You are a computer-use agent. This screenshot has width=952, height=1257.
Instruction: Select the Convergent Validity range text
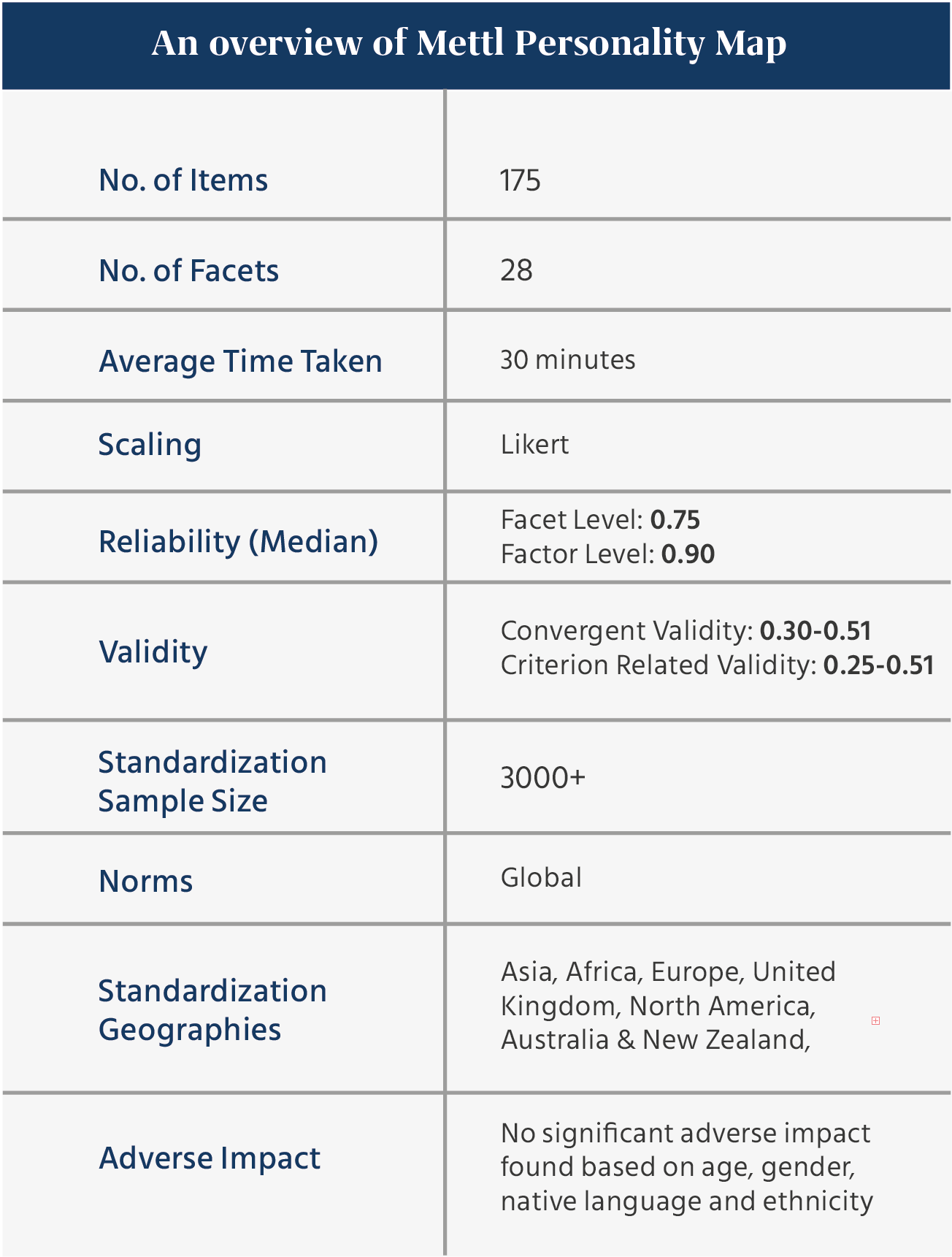[x=686, y=631]
